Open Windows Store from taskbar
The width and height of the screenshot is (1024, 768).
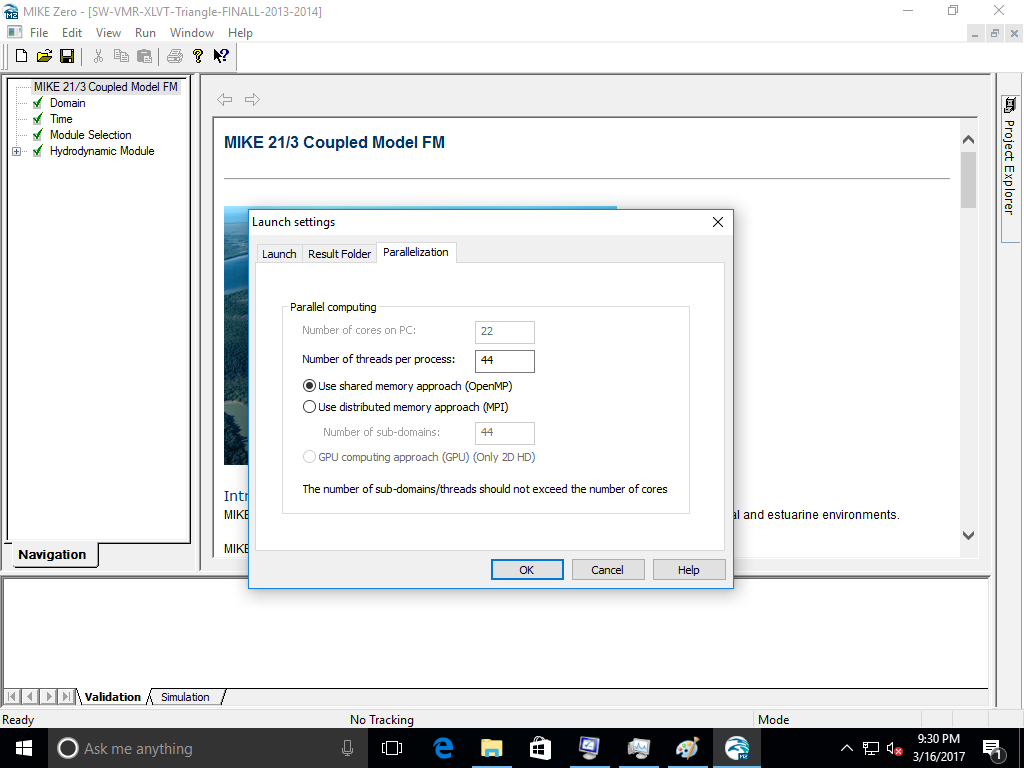pos(540,748)
